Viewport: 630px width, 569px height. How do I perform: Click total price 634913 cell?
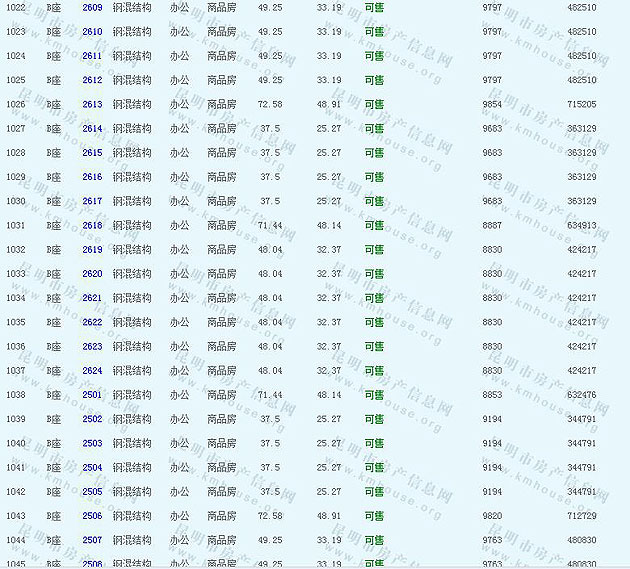[581, 226]
